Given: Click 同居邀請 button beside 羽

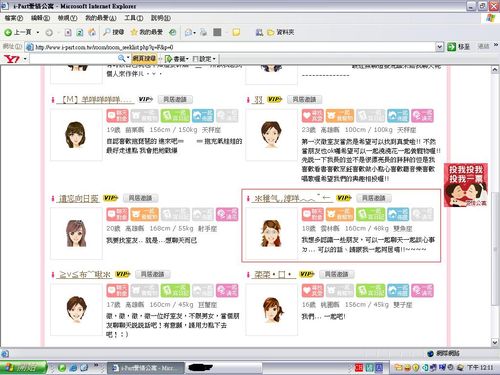Looking at the screenshot, I should [x=304, y=99].
